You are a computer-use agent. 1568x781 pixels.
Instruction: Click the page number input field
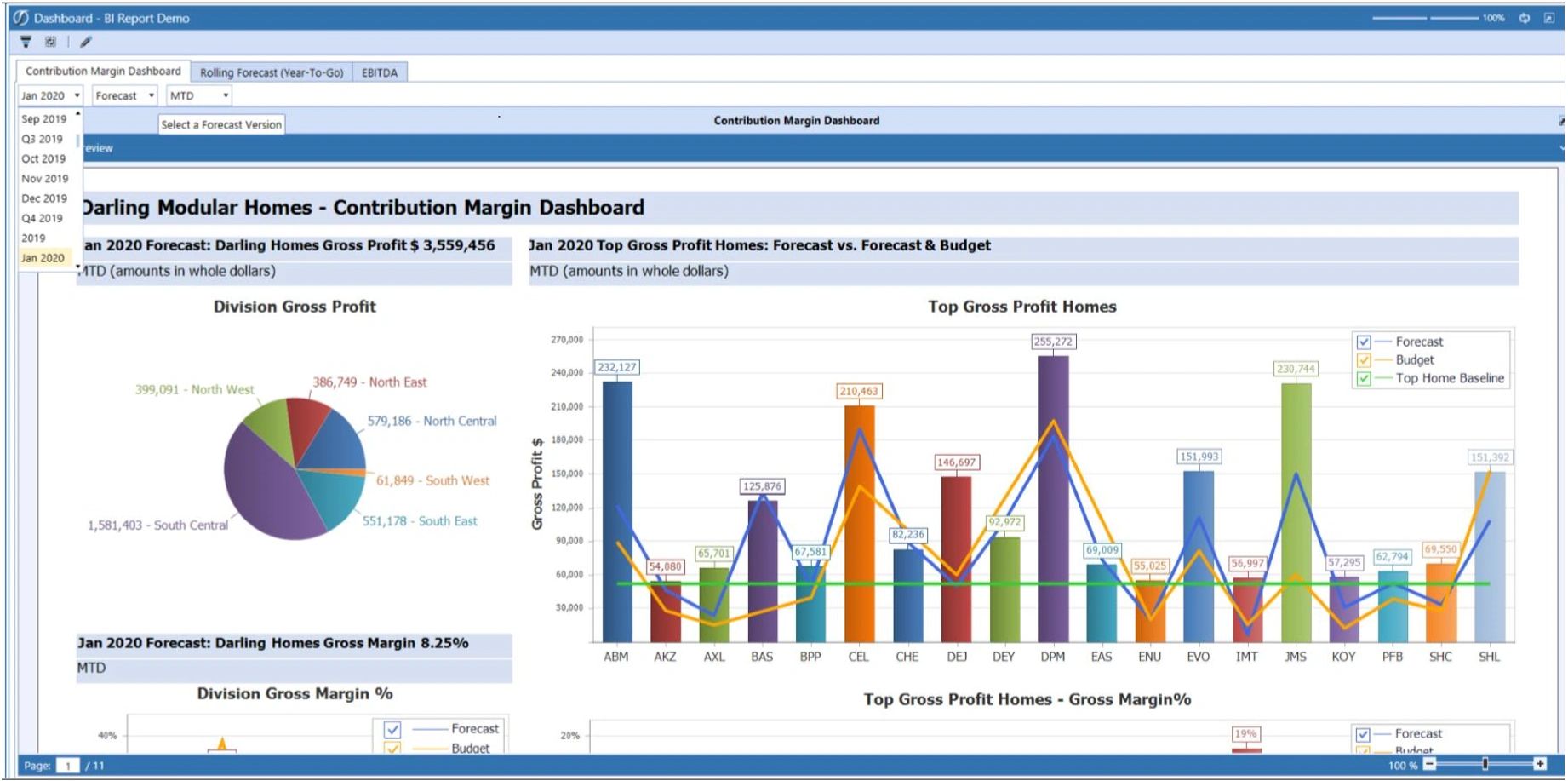pos(67,766)
